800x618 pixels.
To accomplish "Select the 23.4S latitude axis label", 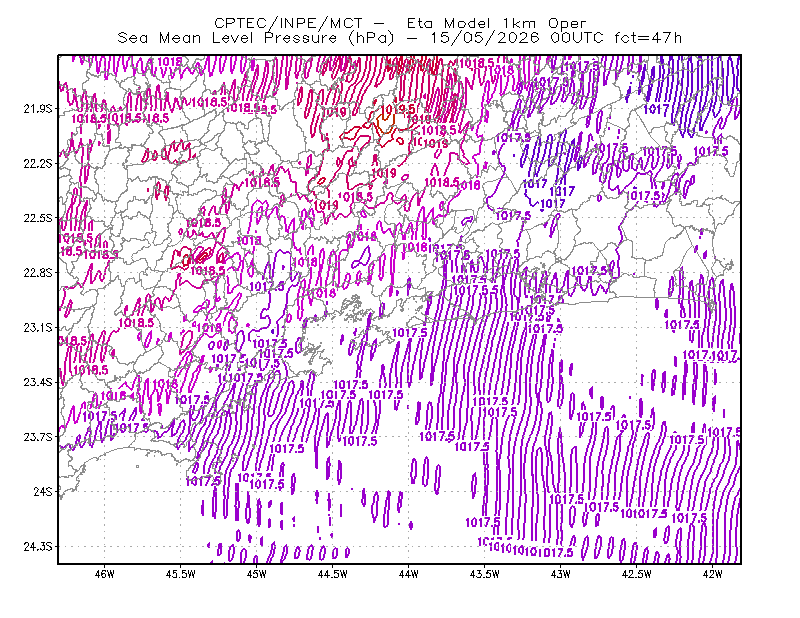I will tap(38, 382).
